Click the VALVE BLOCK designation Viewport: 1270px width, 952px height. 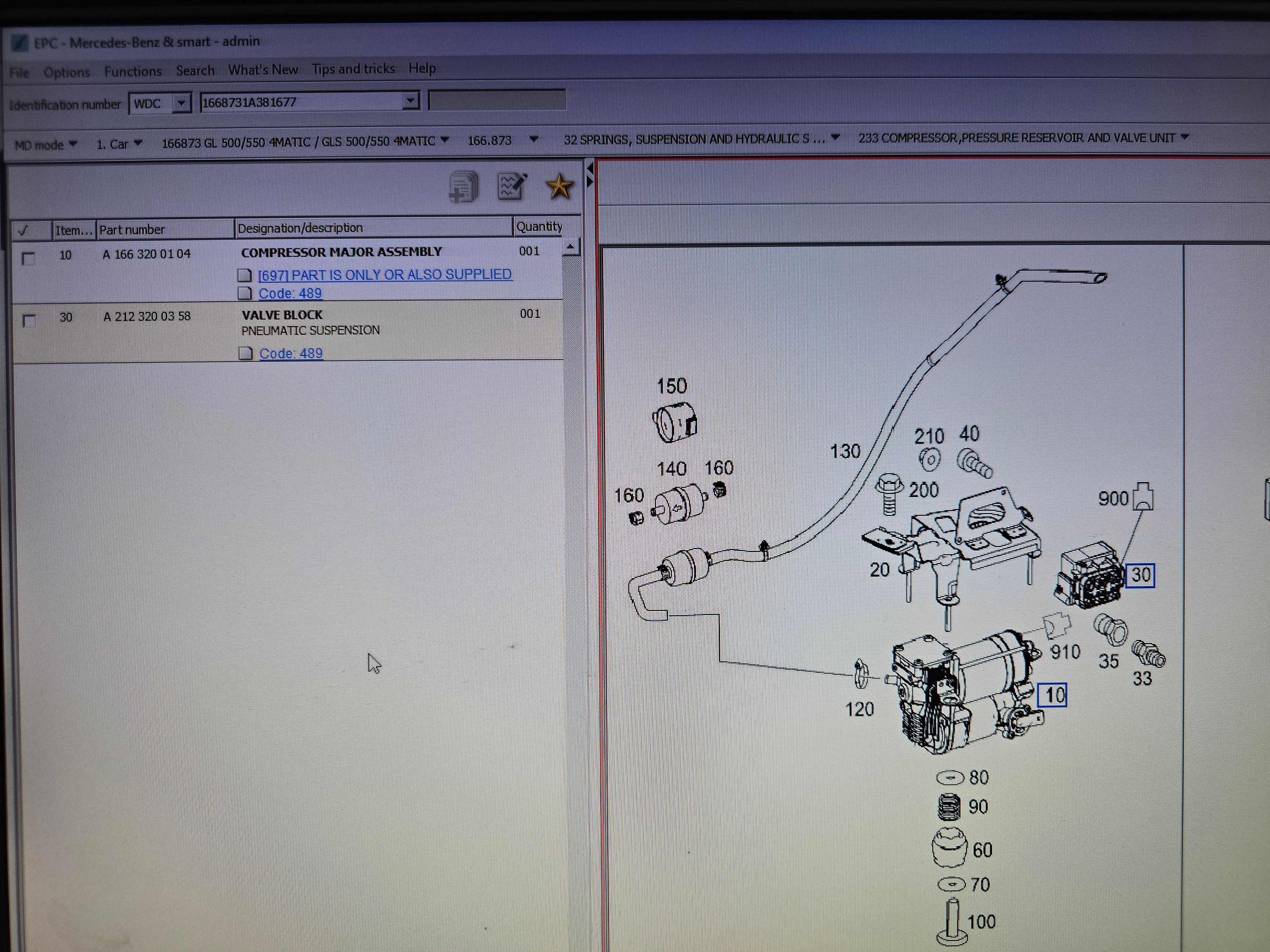tap(282, 314)
